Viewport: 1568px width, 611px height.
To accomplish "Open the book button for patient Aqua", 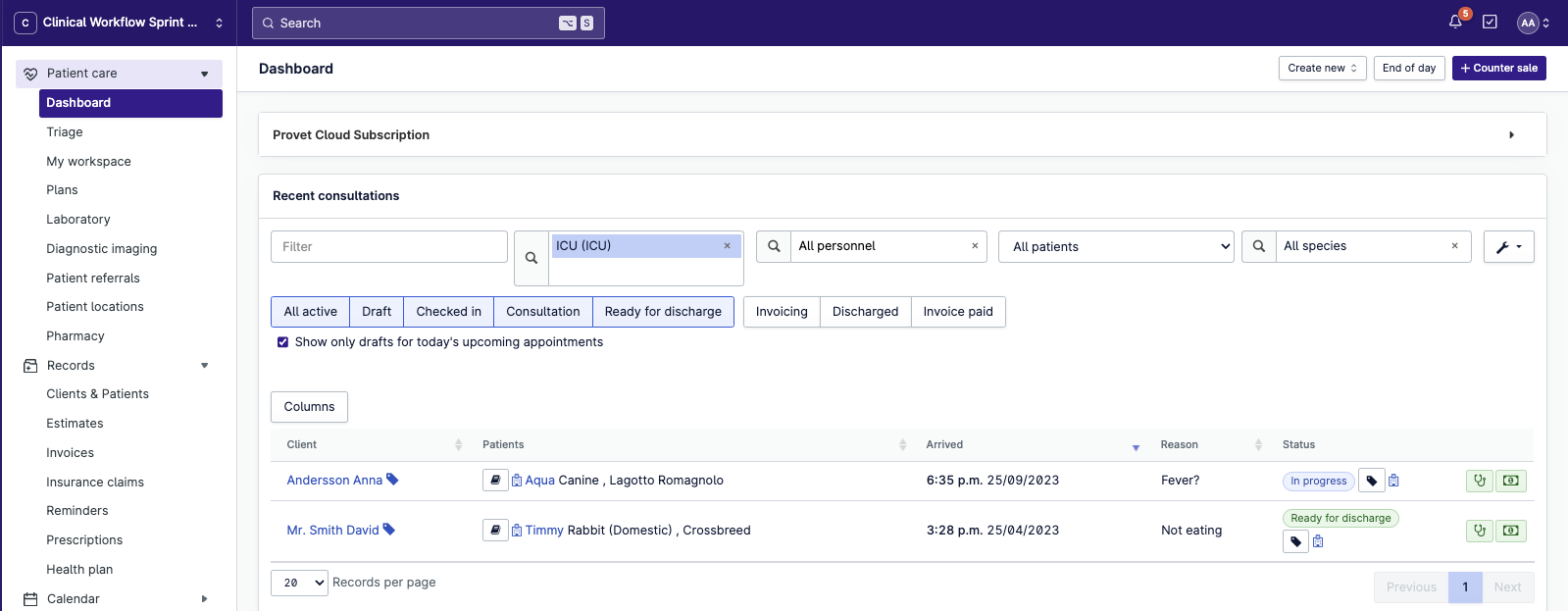I will [495, 480].
